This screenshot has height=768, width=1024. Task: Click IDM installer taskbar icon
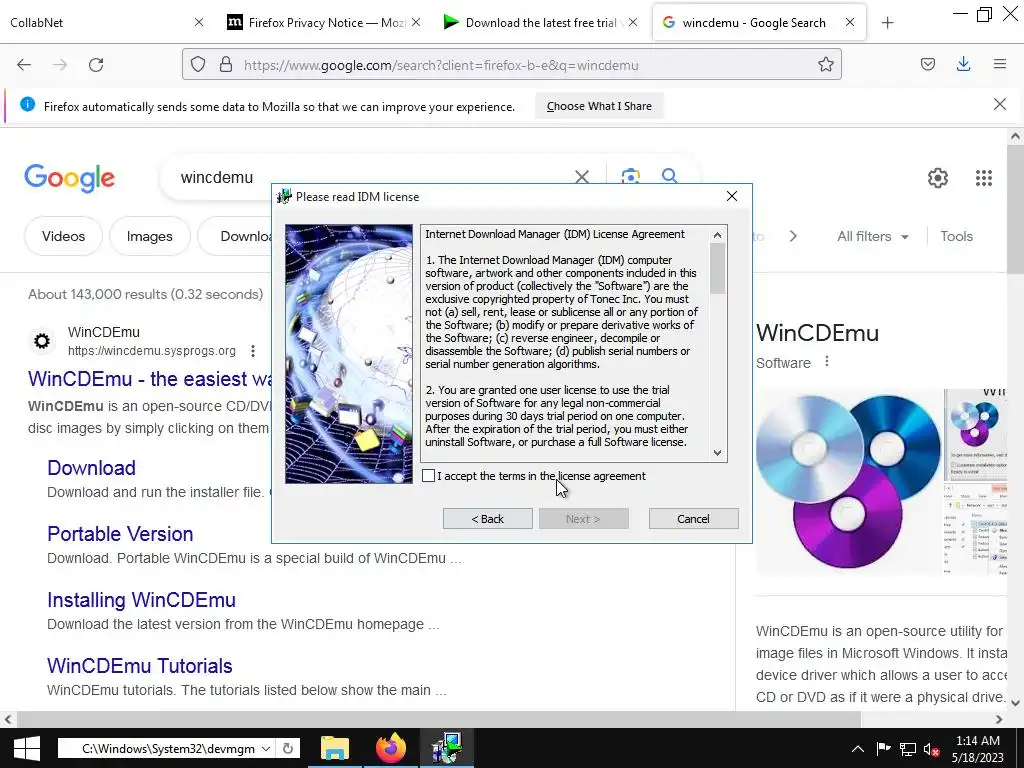447,748
